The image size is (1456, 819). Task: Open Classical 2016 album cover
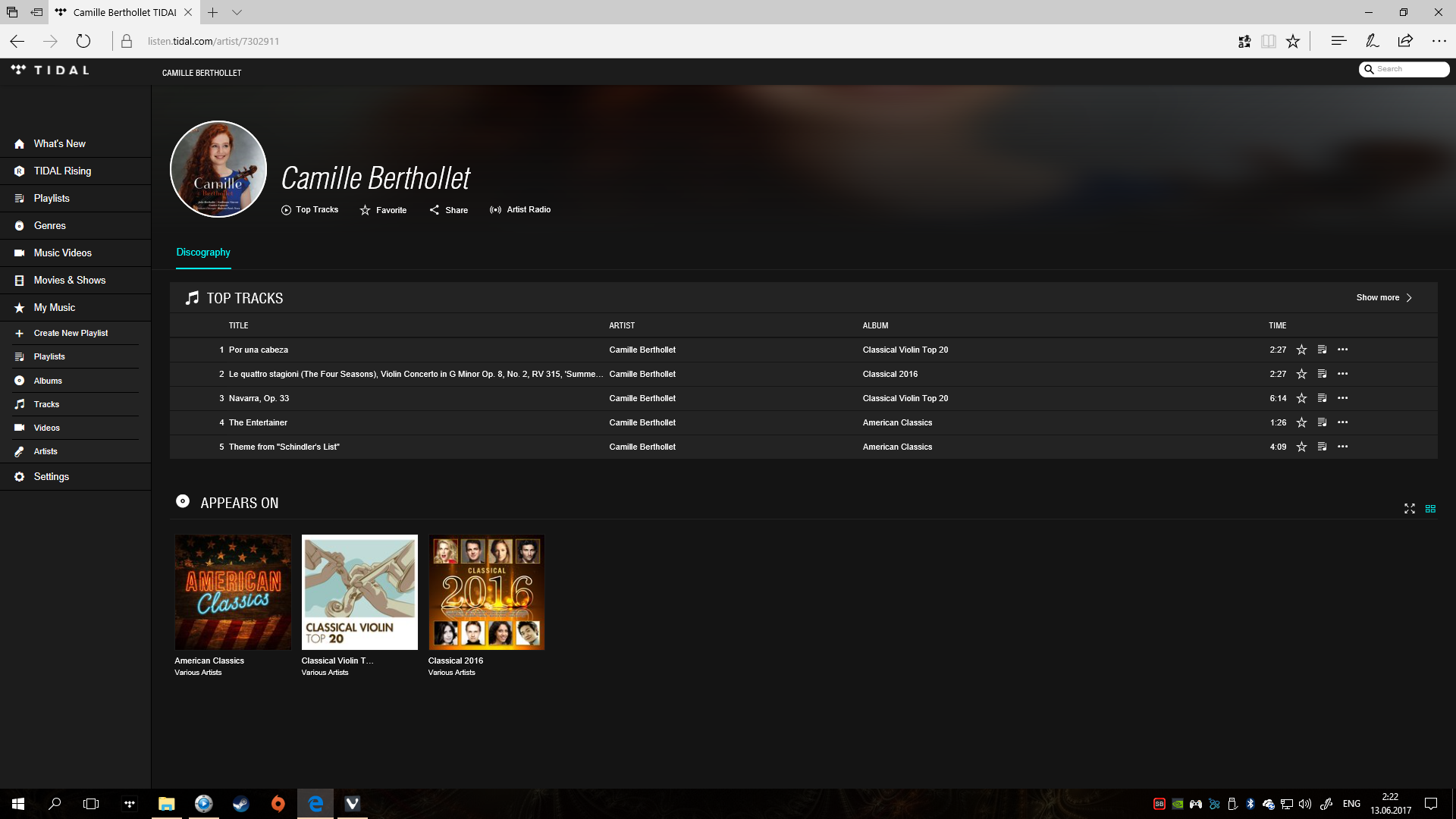486,592
